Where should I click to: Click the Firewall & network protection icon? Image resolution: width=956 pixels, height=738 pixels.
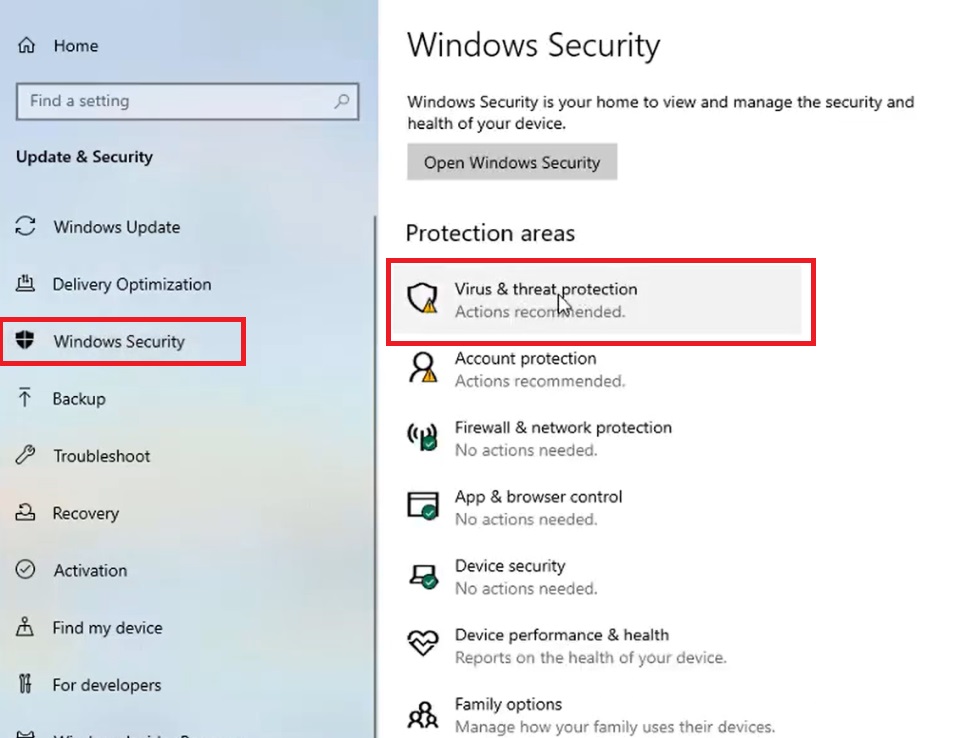click(x=423, y=437)
